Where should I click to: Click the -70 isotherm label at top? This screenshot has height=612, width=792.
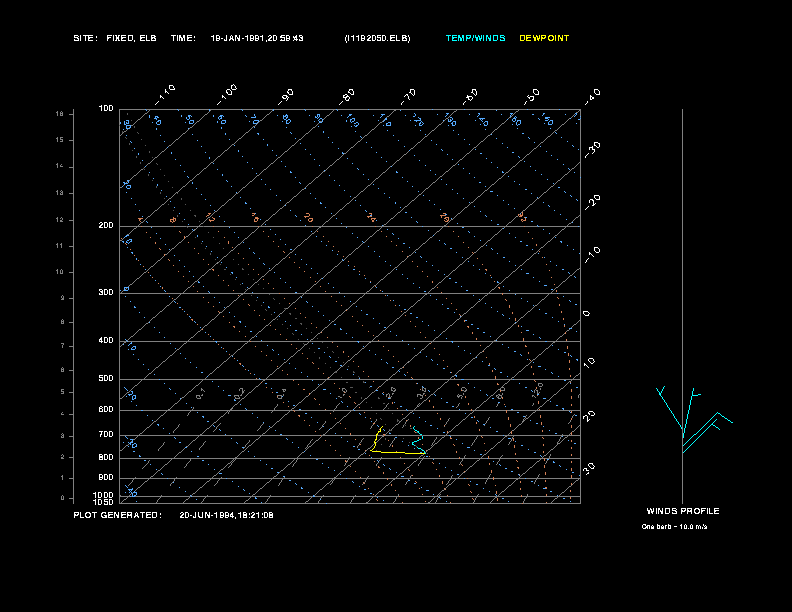[408, 96]
